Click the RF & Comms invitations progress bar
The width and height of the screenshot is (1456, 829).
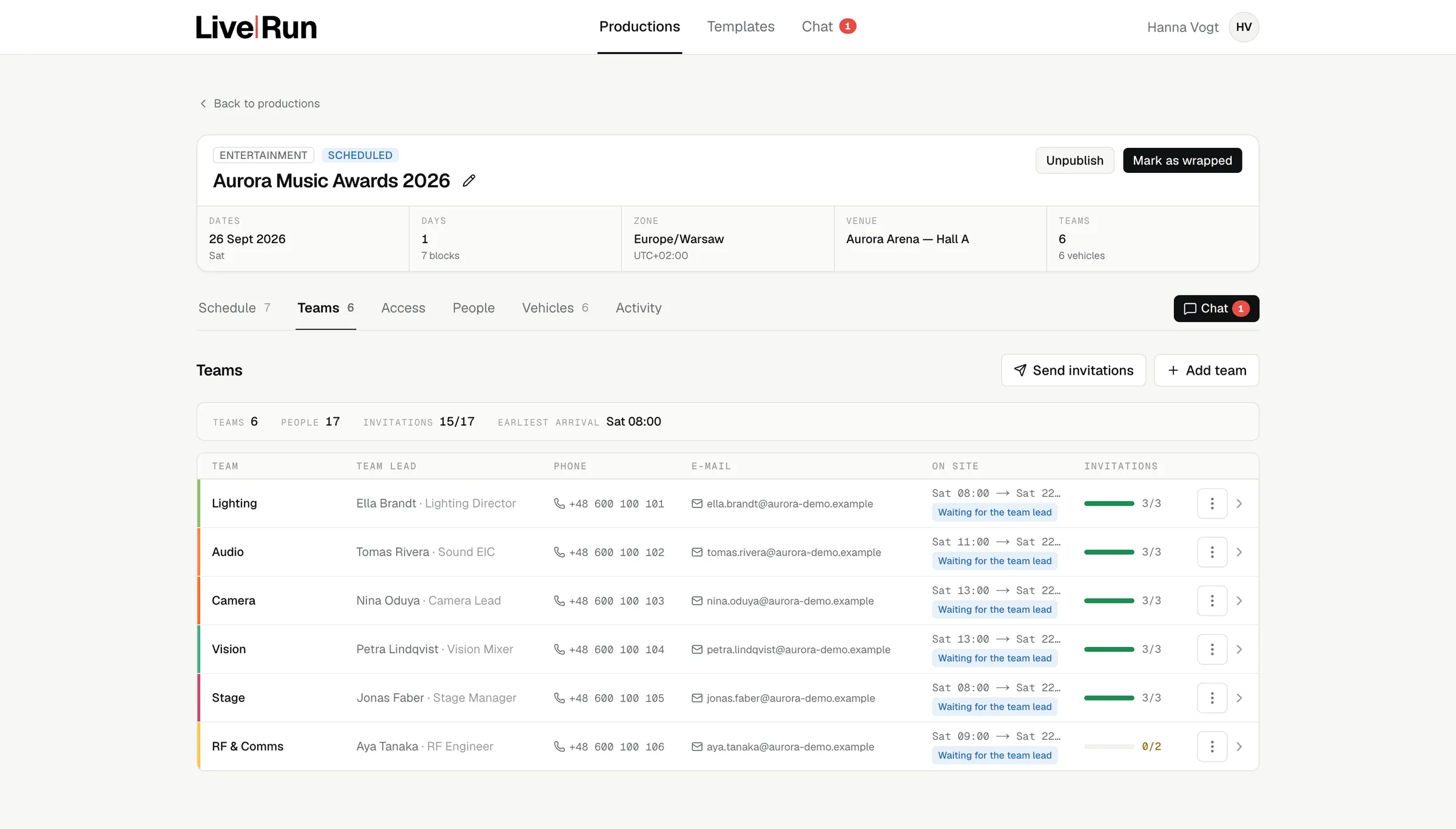coord(1109,747)
